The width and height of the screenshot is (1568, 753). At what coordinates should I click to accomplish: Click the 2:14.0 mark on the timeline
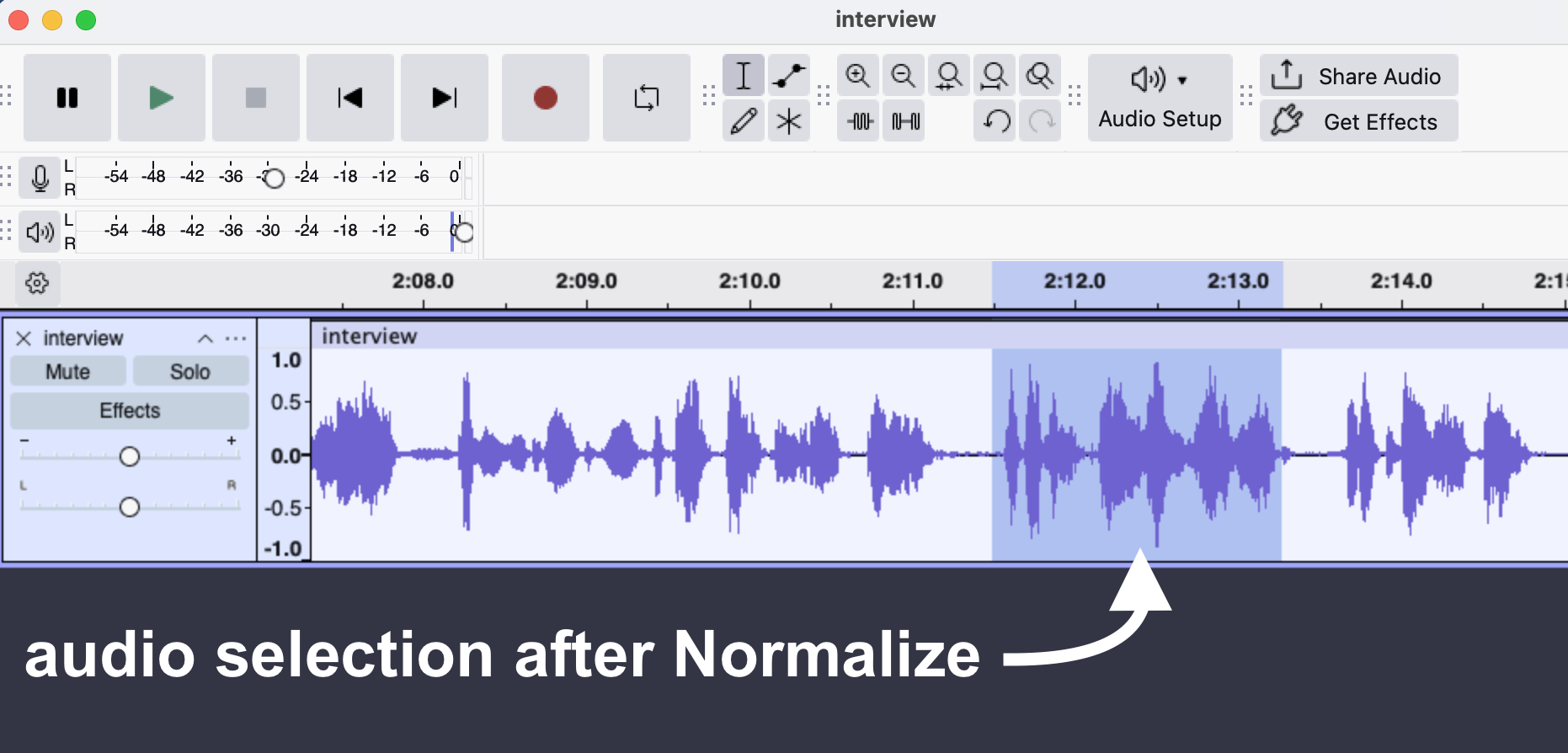click(1401, 281)
